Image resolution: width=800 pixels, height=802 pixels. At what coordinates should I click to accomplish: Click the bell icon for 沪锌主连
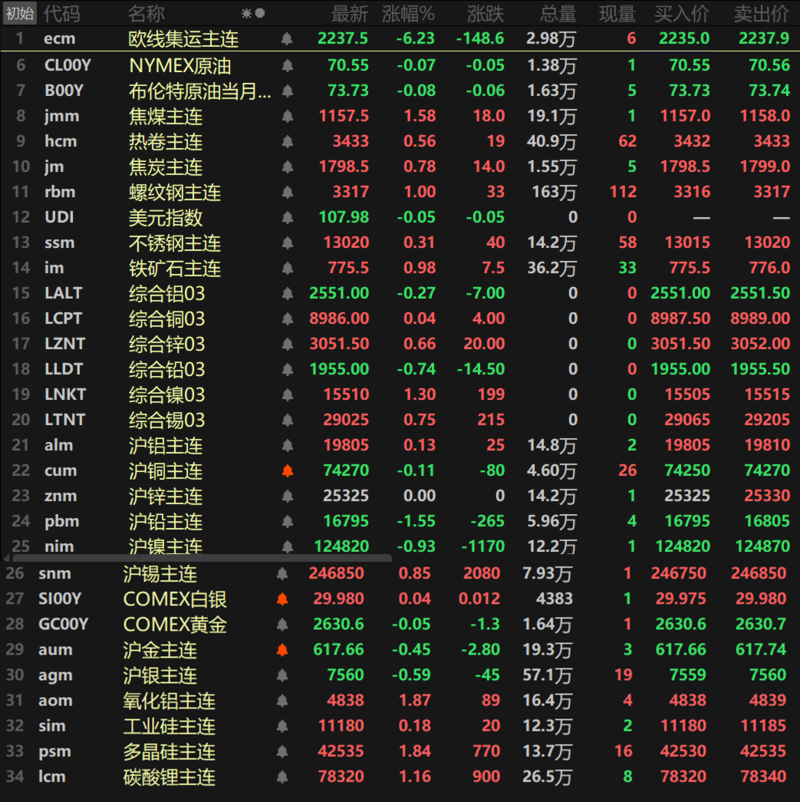tap(287, 496)
